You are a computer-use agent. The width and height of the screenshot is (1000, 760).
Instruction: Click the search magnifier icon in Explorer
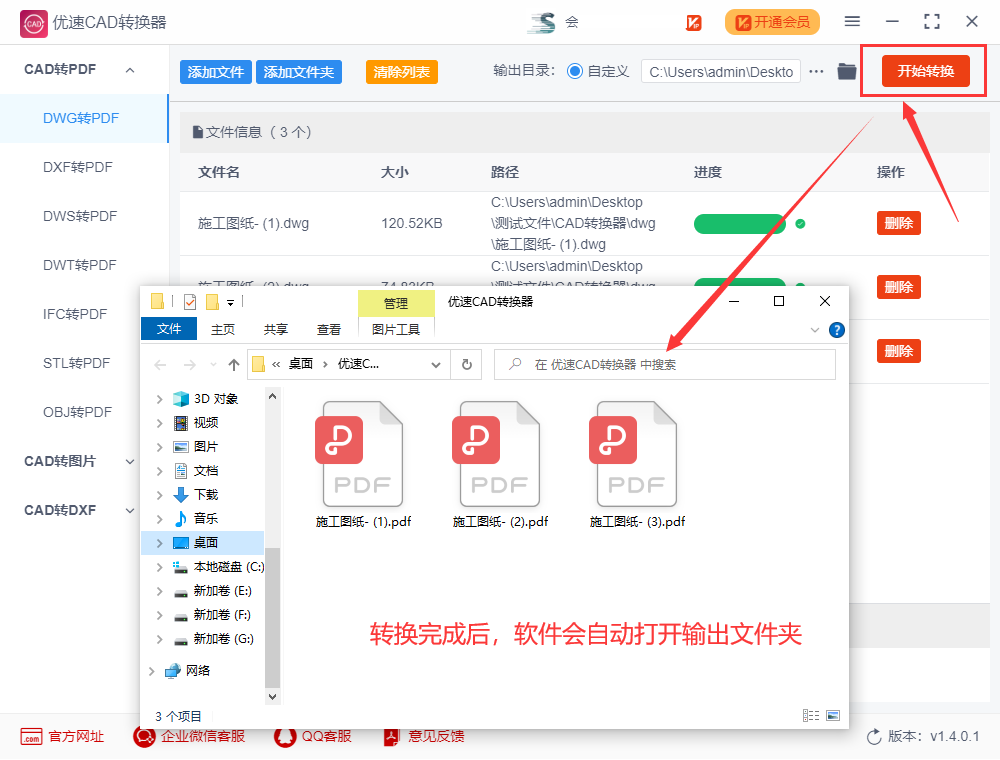tap(515, 364)
